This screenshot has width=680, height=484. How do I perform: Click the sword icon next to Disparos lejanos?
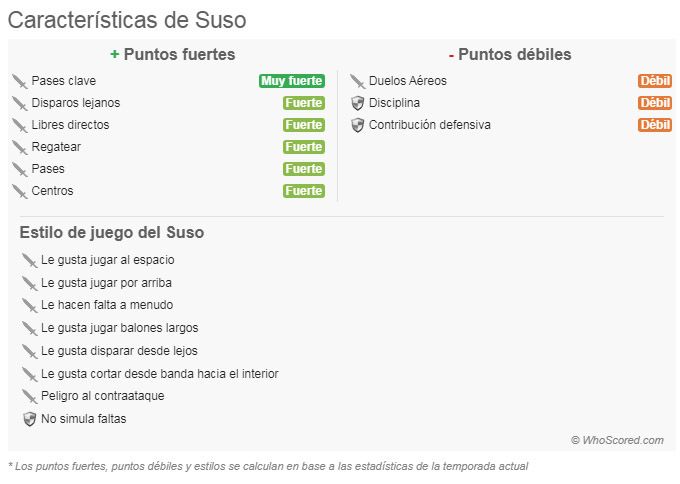tap(20, 103)
